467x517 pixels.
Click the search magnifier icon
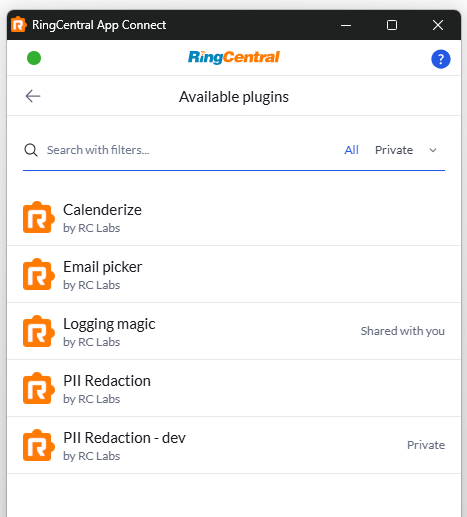tap(31, 150)
